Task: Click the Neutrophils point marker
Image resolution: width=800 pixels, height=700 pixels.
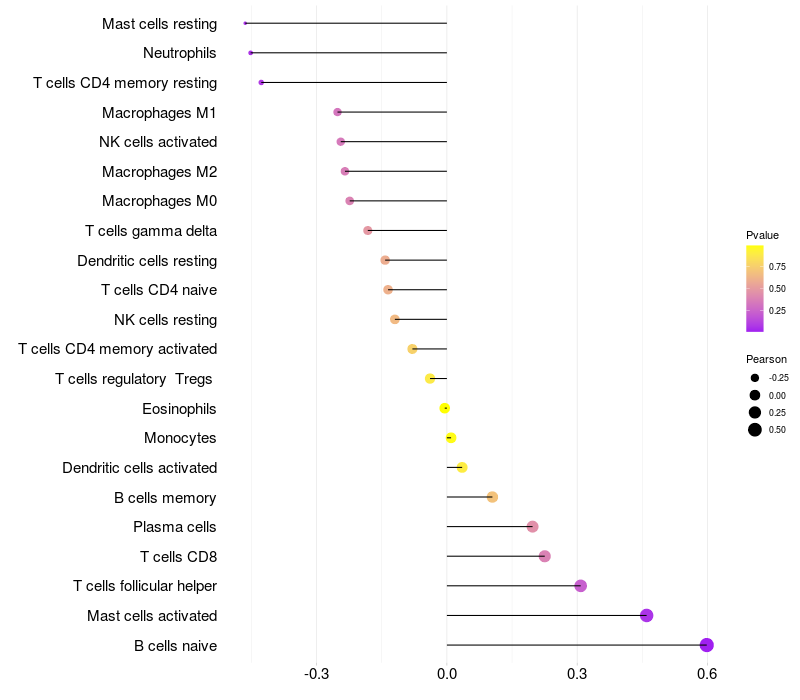Action: 251,53
